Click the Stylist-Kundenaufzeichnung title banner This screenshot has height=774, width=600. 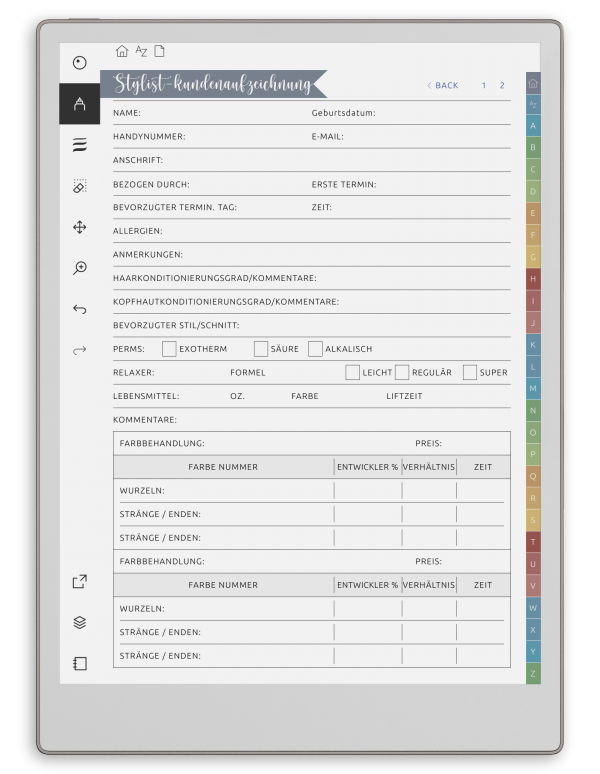tap(213, 84)
